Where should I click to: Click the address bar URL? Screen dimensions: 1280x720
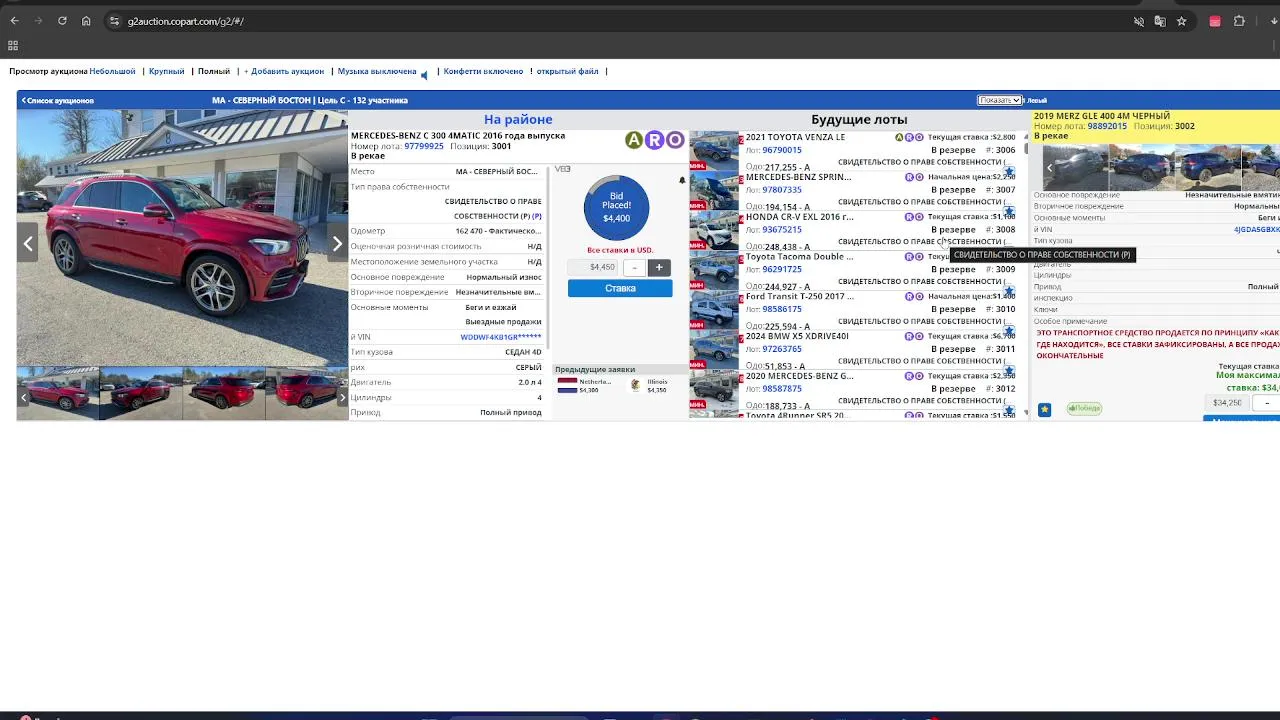point(186,21)
